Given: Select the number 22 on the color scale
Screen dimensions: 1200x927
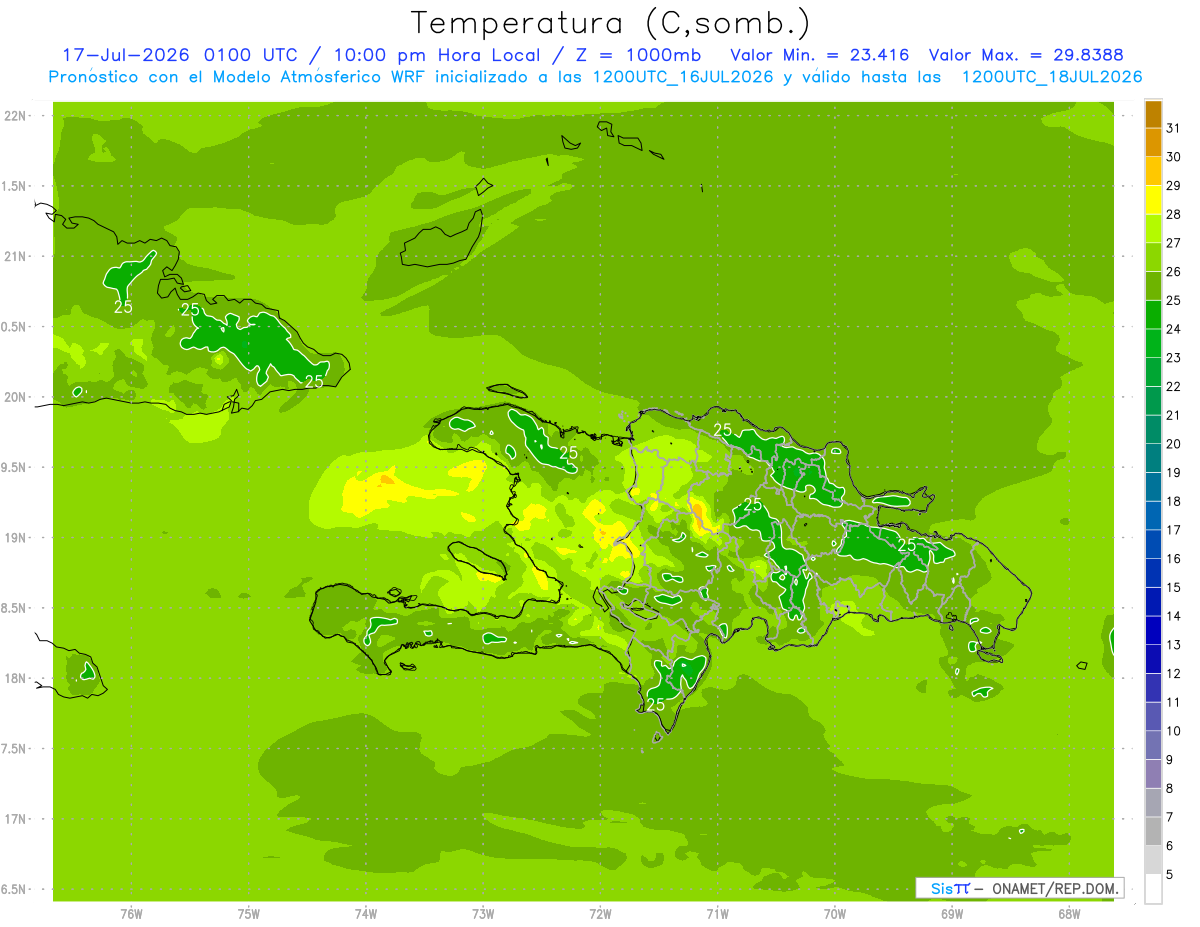Looking at the screenshot, I should point(1174,387).
